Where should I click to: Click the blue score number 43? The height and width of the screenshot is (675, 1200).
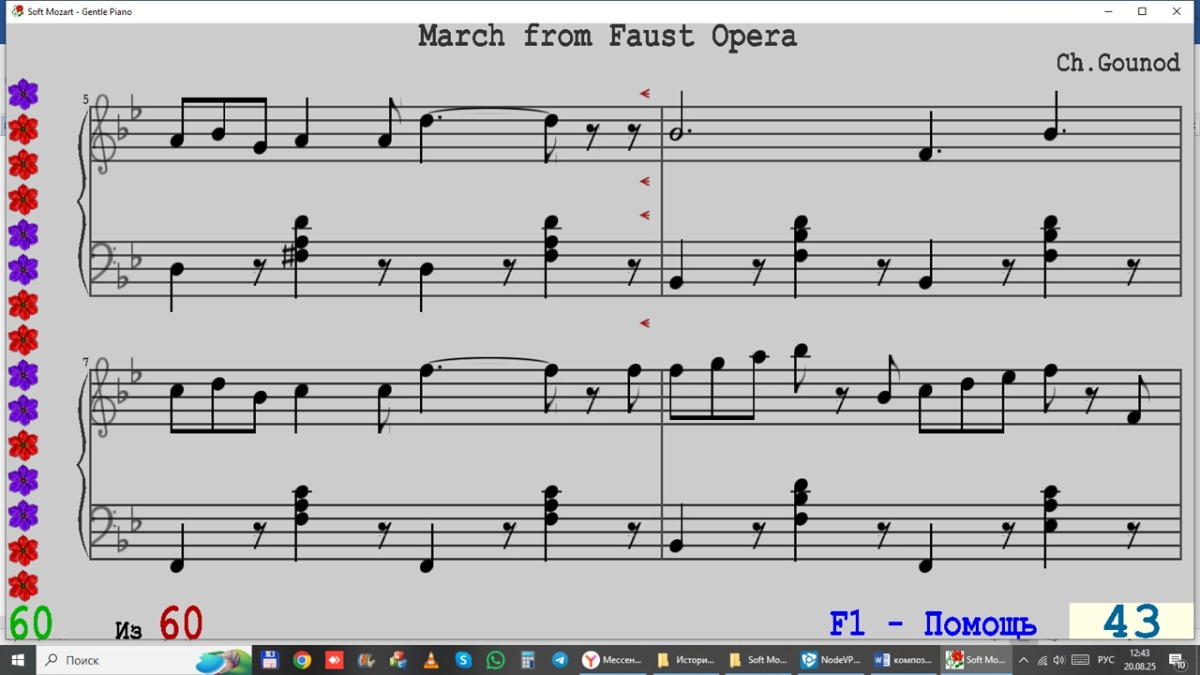tap(1131, 622)
